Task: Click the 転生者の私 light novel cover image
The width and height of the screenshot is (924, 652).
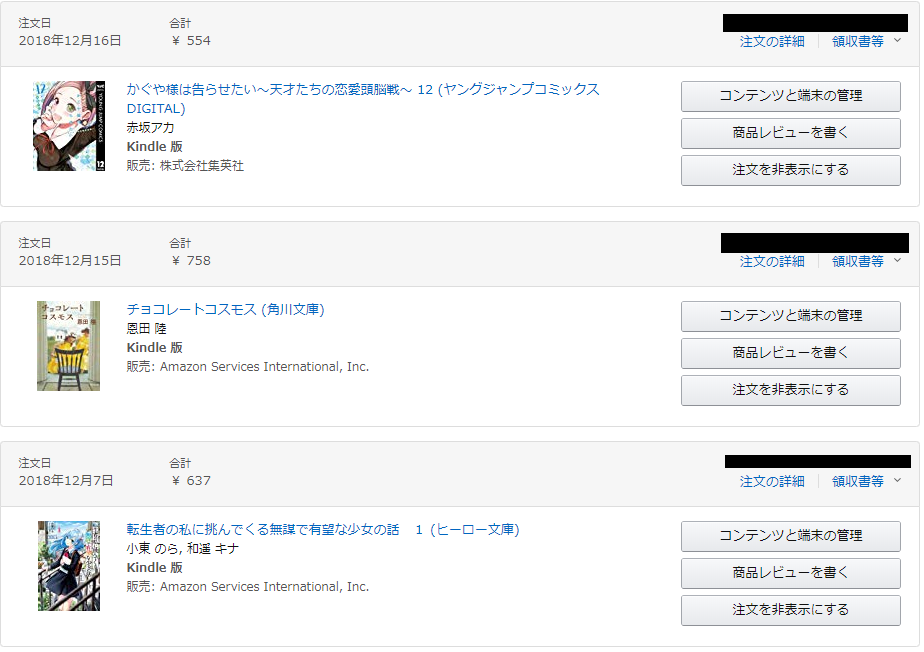Action: pyautogui.click(x=68, y=565)
